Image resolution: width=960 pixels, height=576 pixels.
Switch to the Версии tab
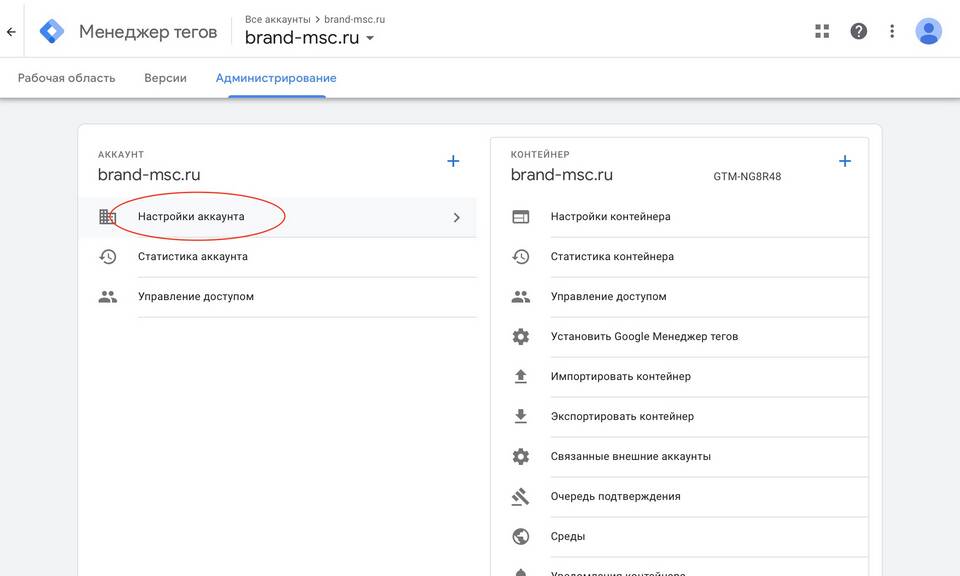pyautogui.click(x=165, y=78)
